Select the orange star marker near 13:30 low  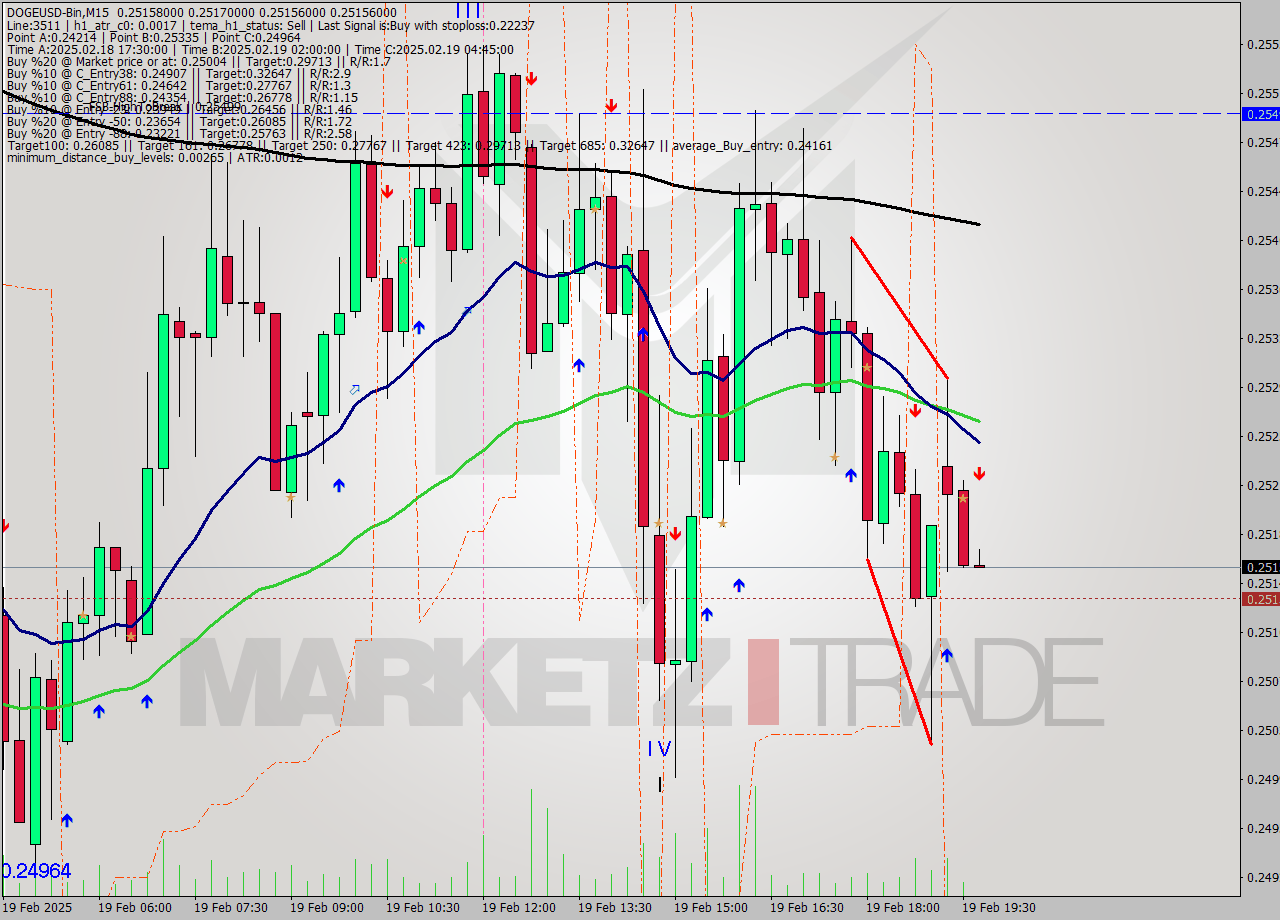(x=658, y=524)
